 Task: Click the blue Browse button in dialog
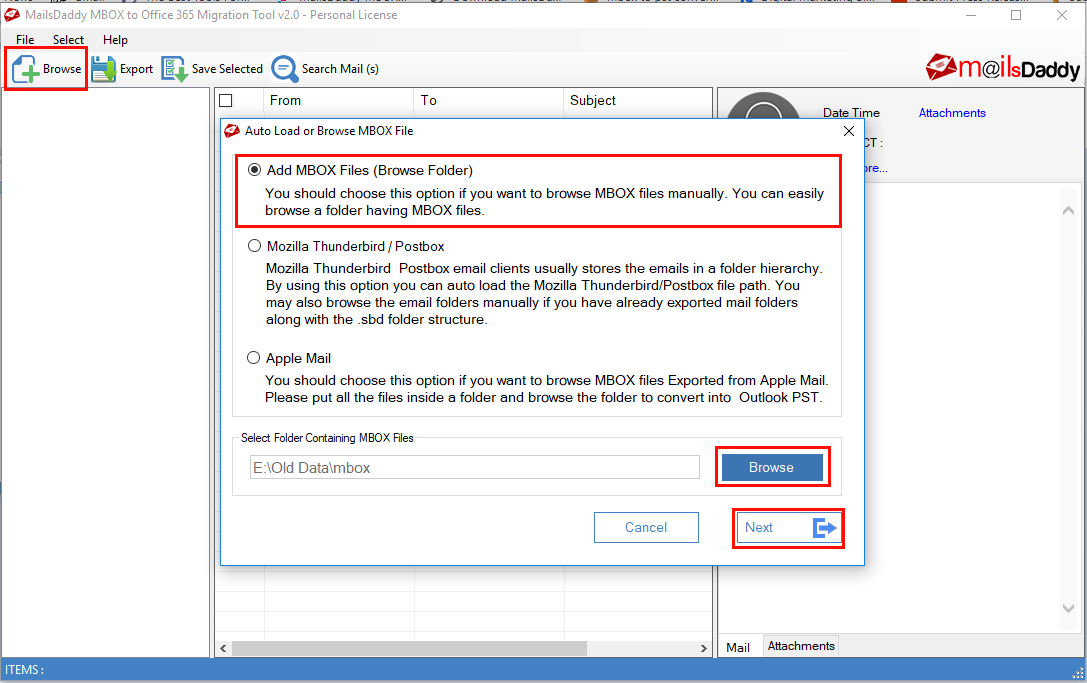[x=772, y=467]
